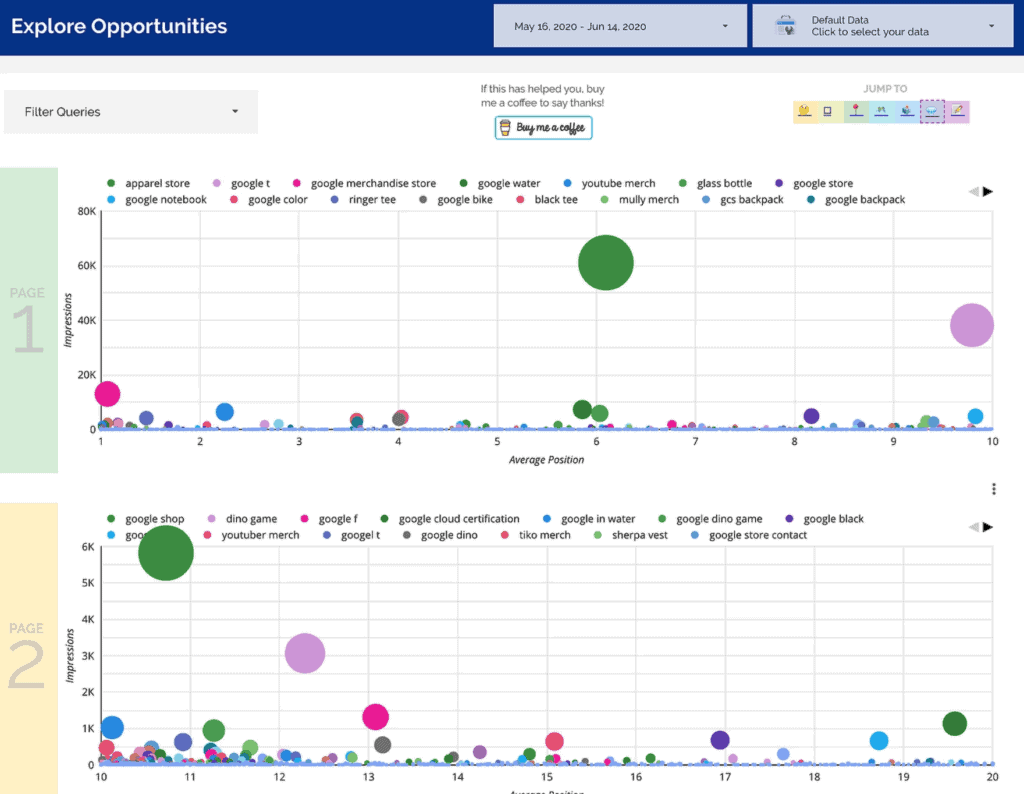Show previous legend page in Page 1 chart
Screen dimensions: 1024x794
pyautogui.click(x=974, y=191)
